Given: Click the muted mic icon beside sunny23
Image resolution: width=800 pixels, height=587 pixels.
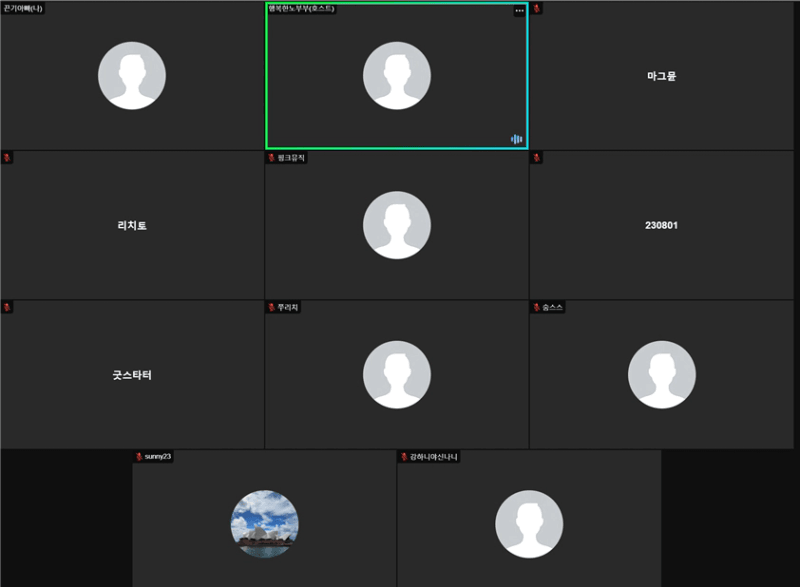Looking at the screenshot, I should tap(139, 456).
